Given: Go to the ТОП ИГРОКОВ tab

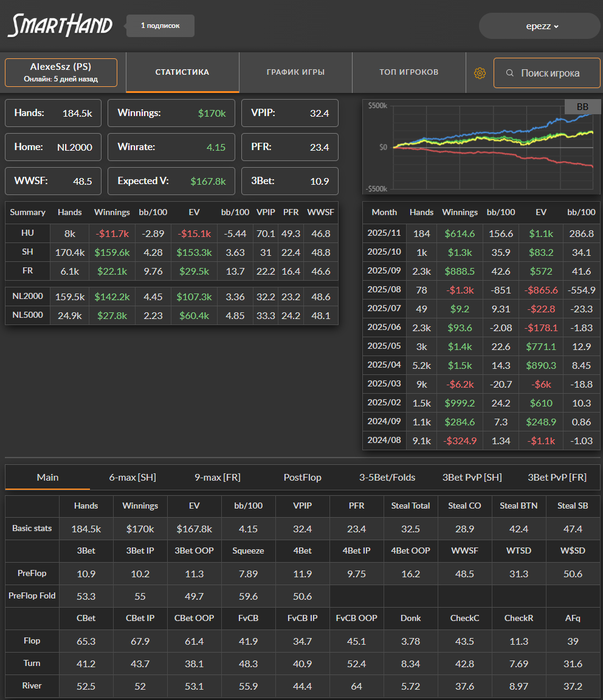Looking at the screenshot, I should coord(408,73).
